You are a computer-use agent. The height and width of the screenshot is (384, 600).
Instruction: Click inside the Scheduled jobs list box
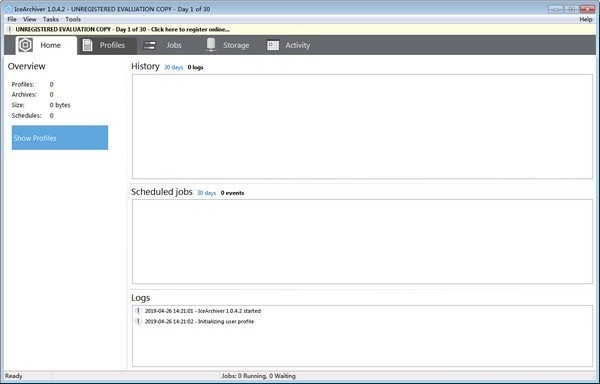point(362,241)
